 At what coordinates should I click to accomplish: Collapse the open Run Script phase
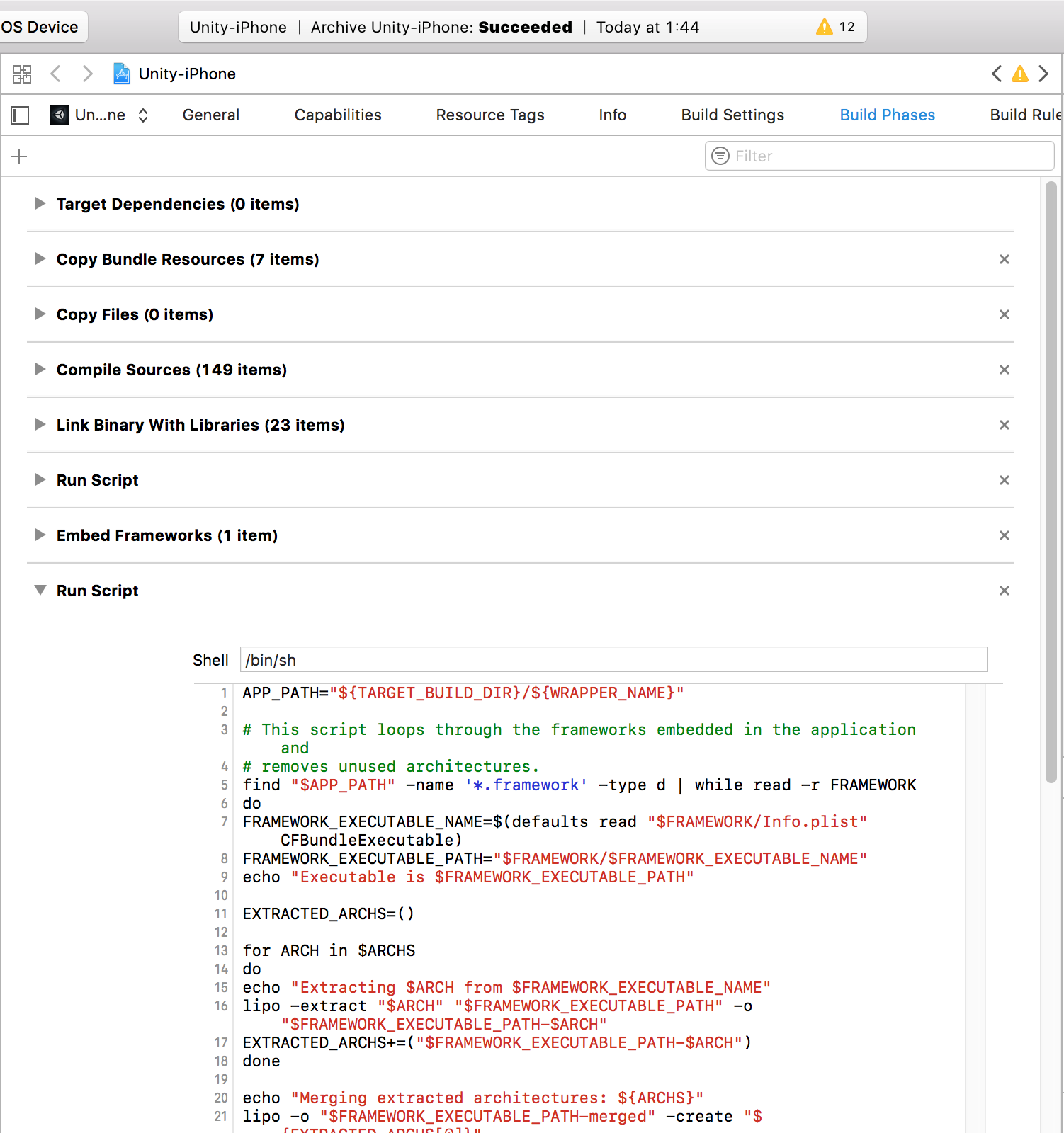pos(40,591)
